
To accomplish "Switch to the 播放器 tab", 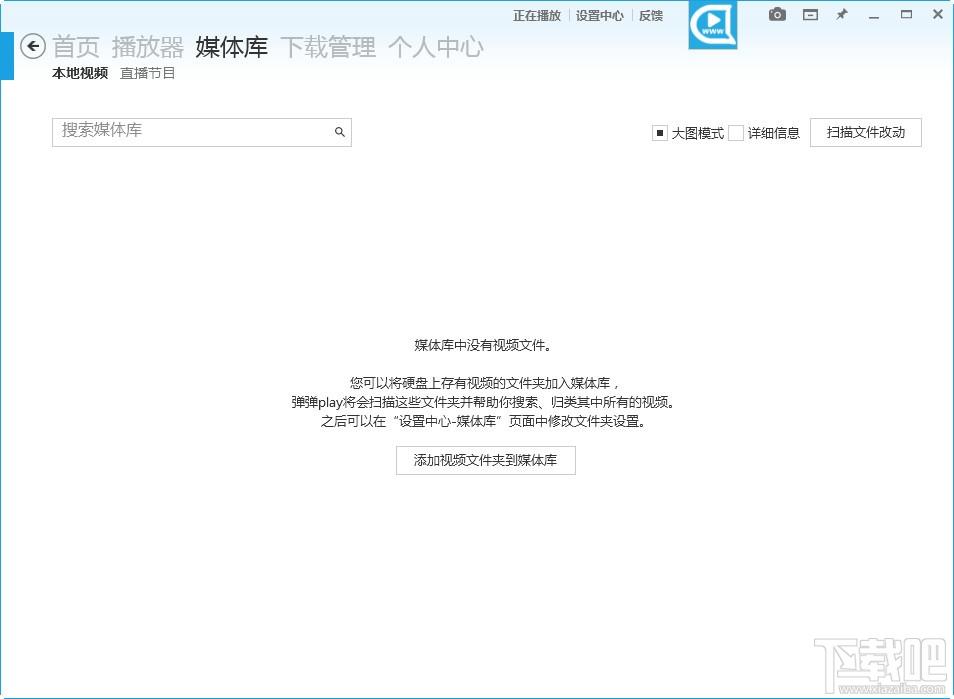I will coord(148,47).
